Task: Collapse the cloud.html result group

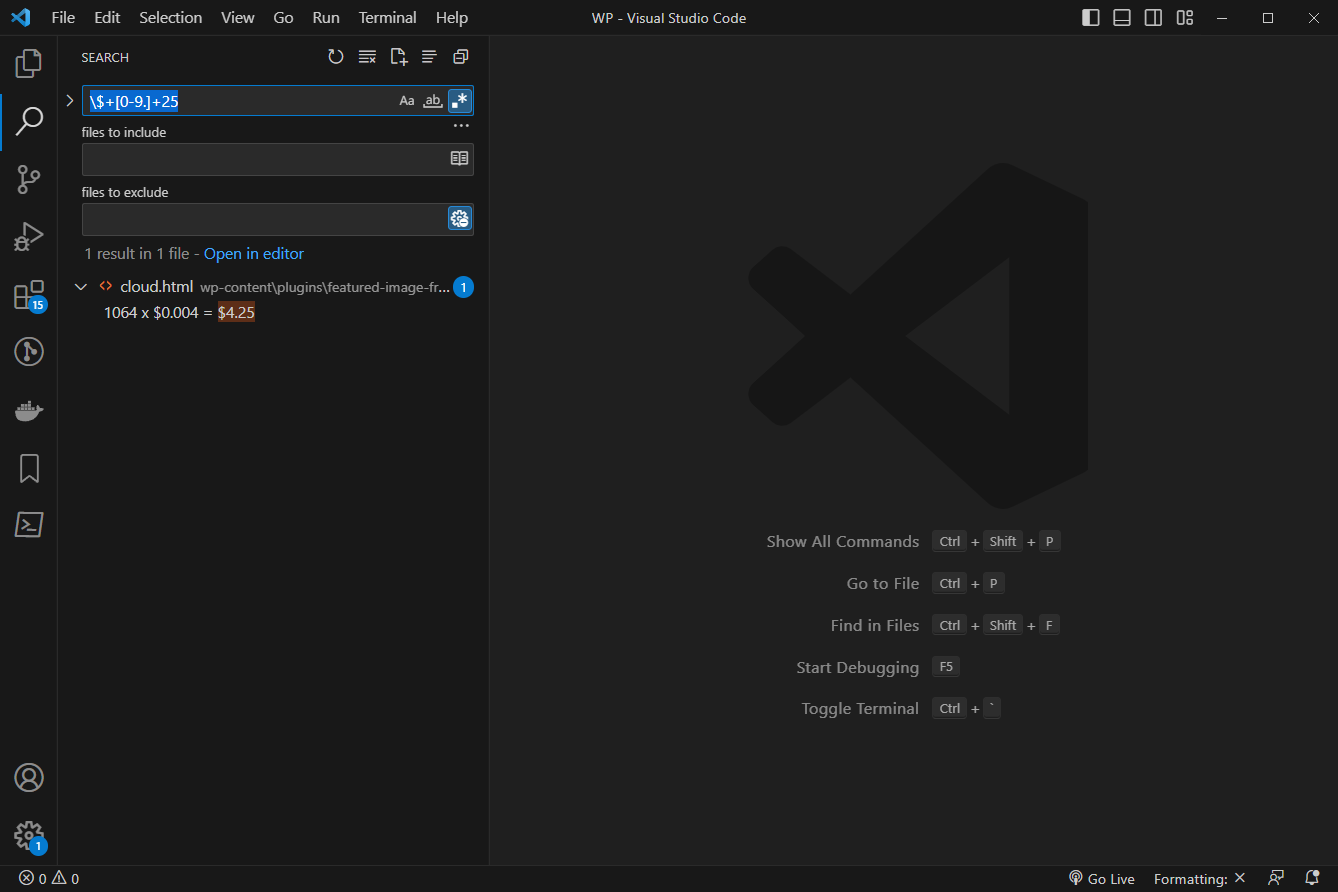Action: 81,287
